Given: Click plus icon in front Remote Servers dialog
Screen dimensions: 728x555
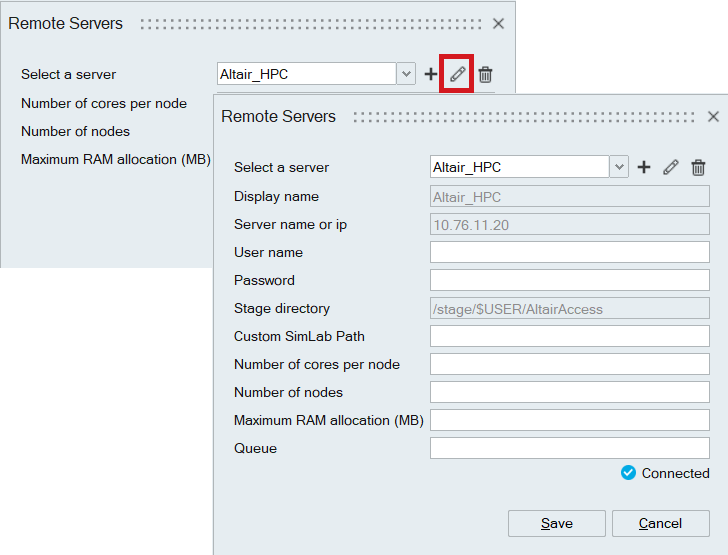Looking at the screenshot, I should tap(644, 167).
